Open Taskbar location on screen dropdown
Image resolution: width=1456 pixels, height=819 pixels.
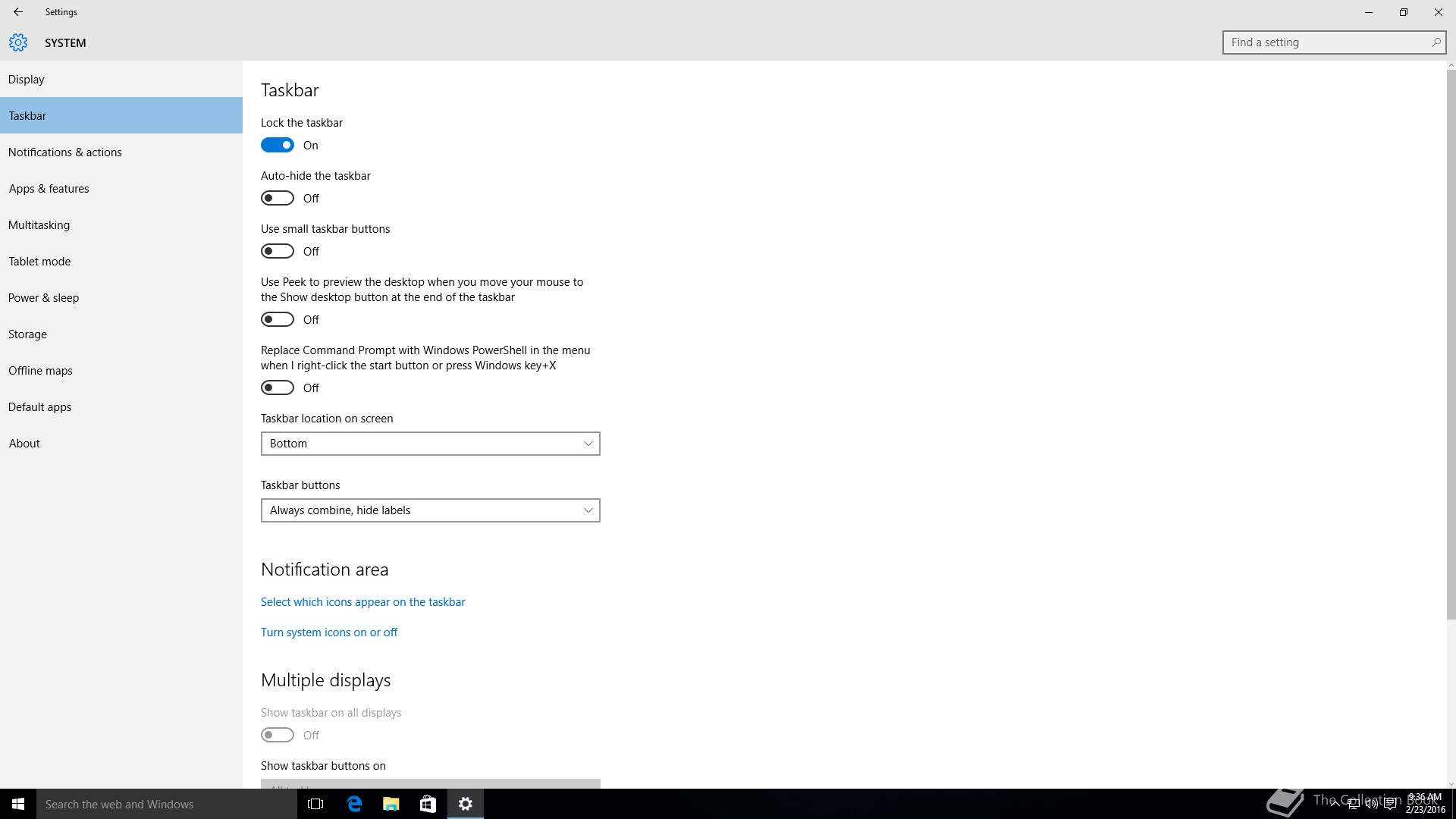pos(430,444)
